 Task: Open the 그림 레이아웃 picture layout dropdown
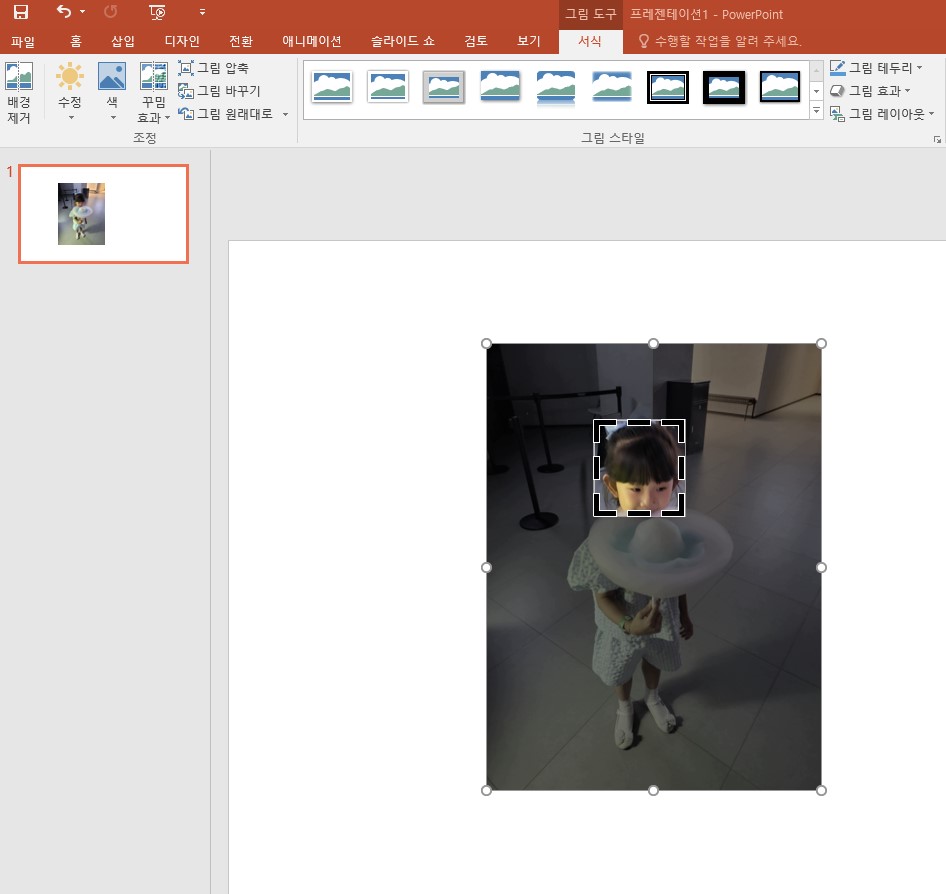(882, 113)
